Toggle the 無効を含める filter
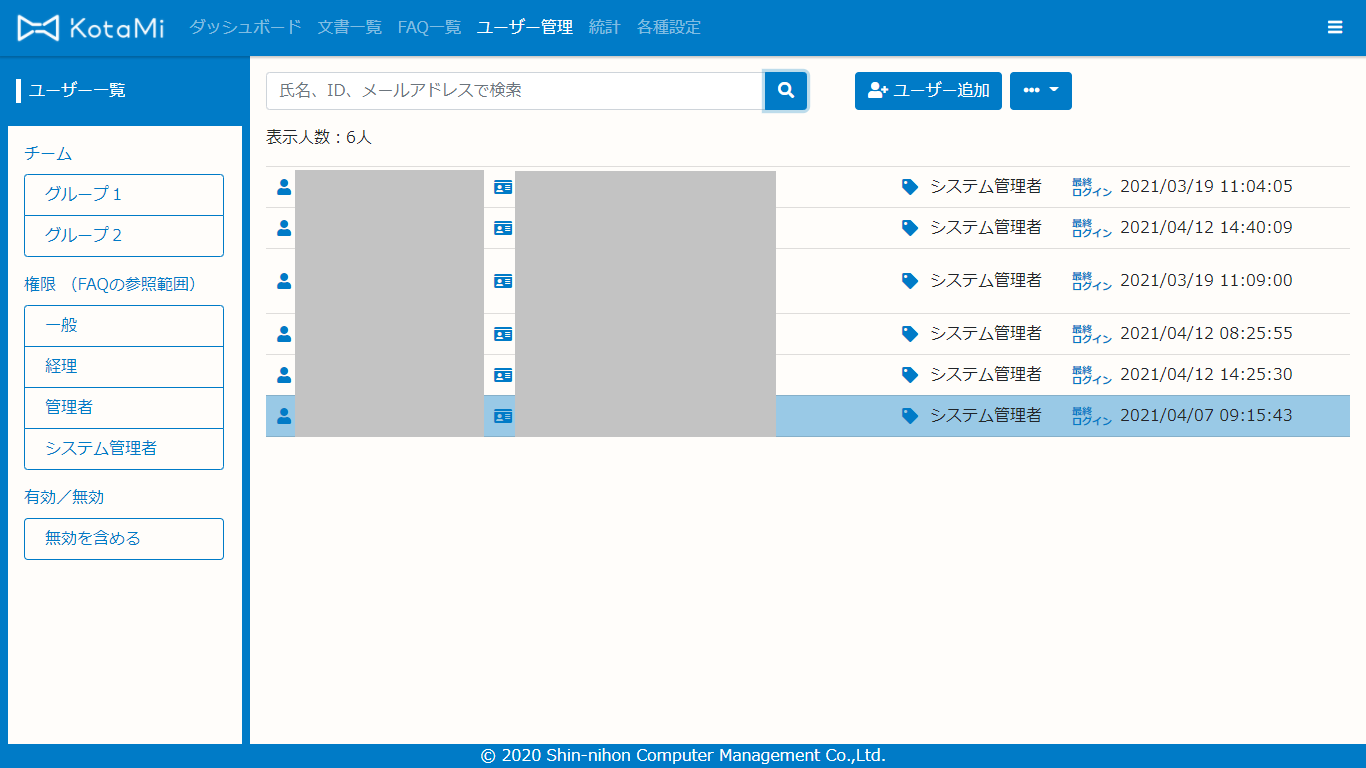 [x=124, y=539]
